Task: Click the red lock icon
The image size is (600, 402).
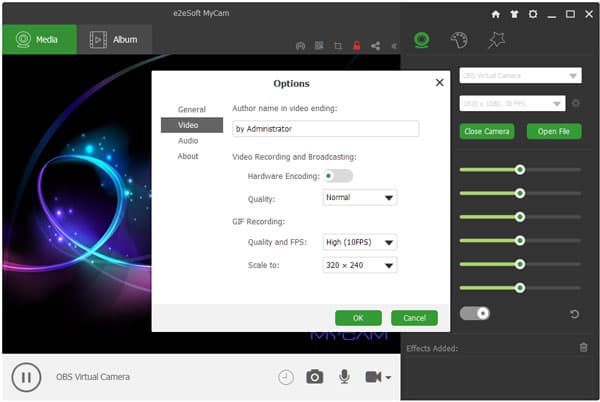Action: point(356,45)
